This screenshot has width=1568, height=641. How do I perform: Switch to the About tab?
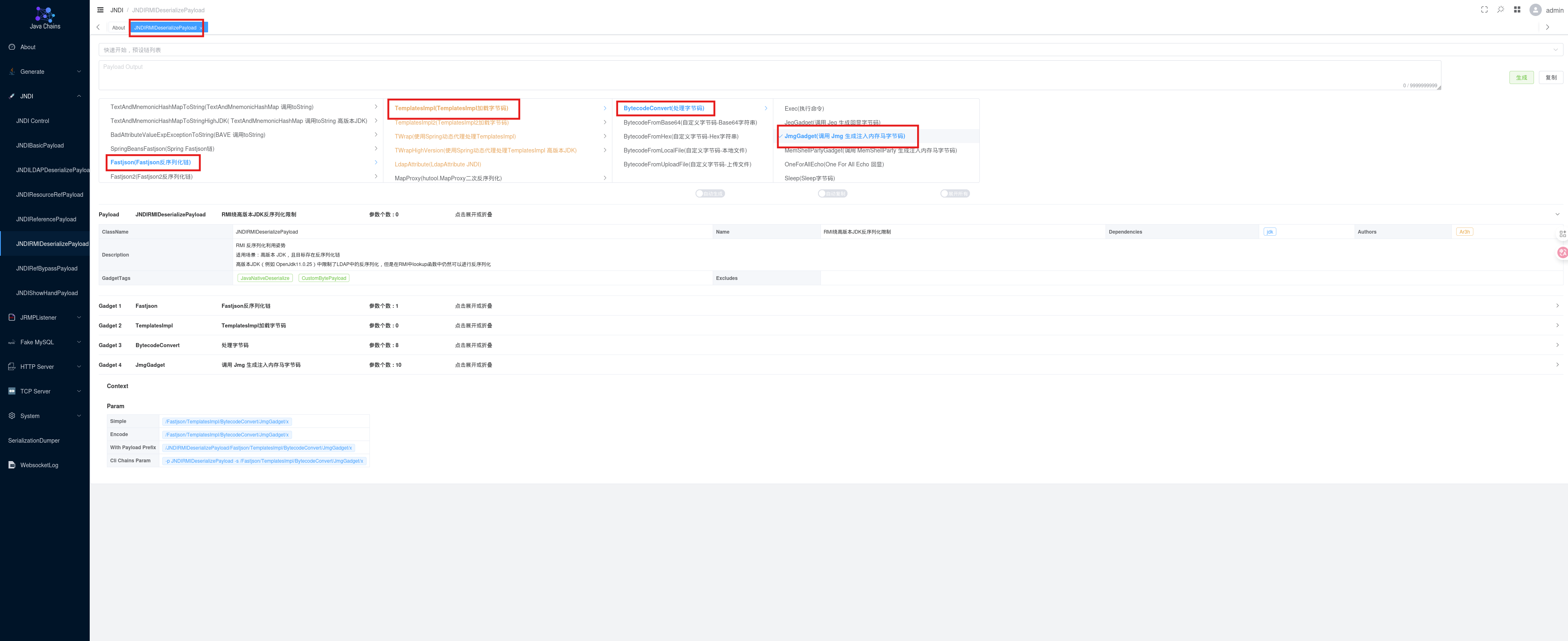118,28
